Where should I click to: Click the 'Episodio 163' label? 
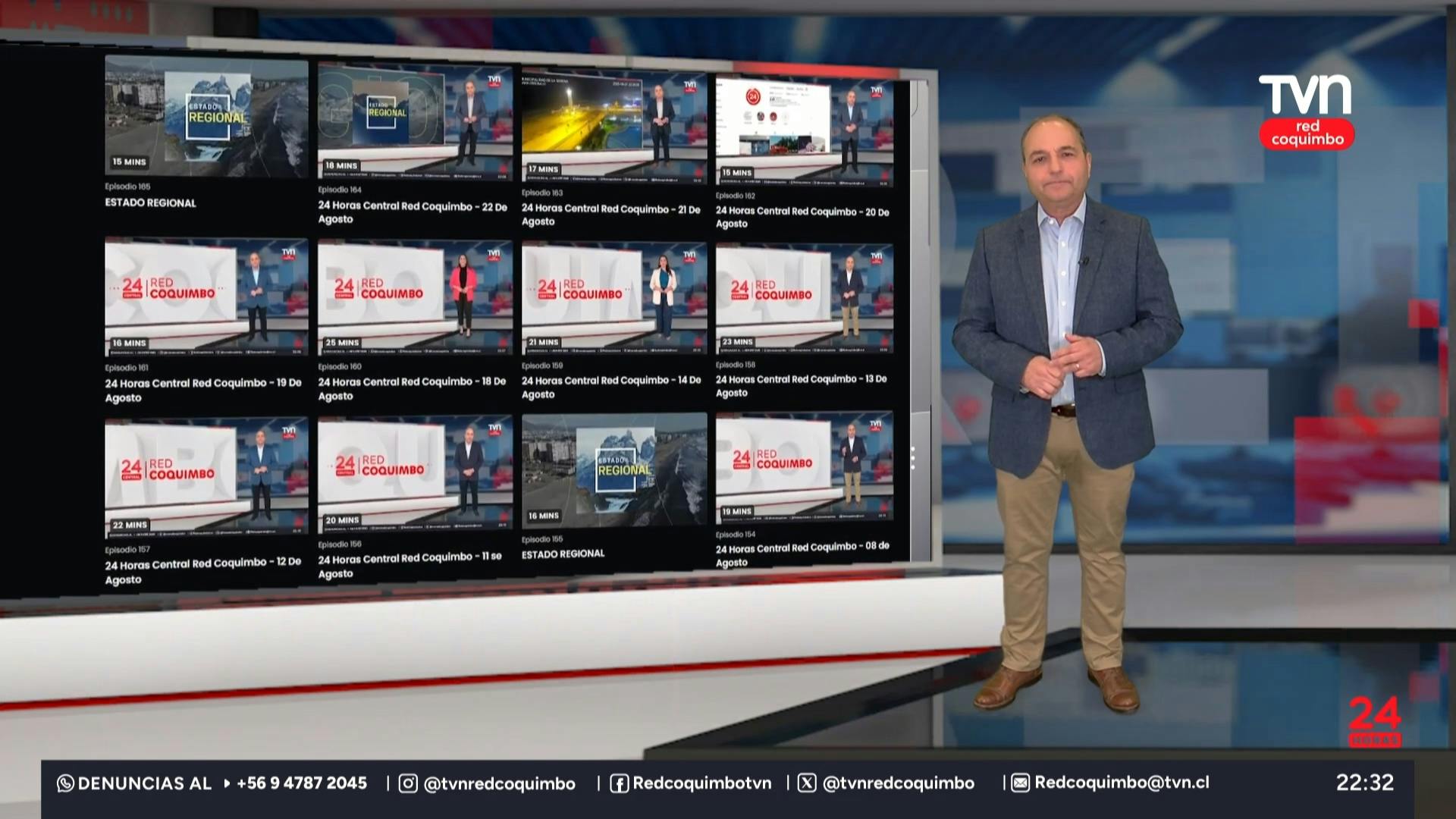(x=542, y=193)
